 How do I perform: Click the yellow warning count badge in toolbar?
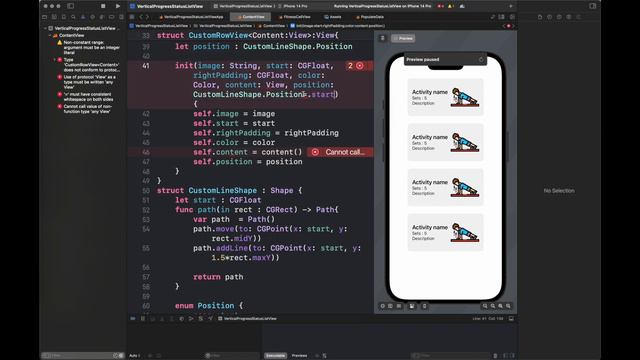(451, 6)
